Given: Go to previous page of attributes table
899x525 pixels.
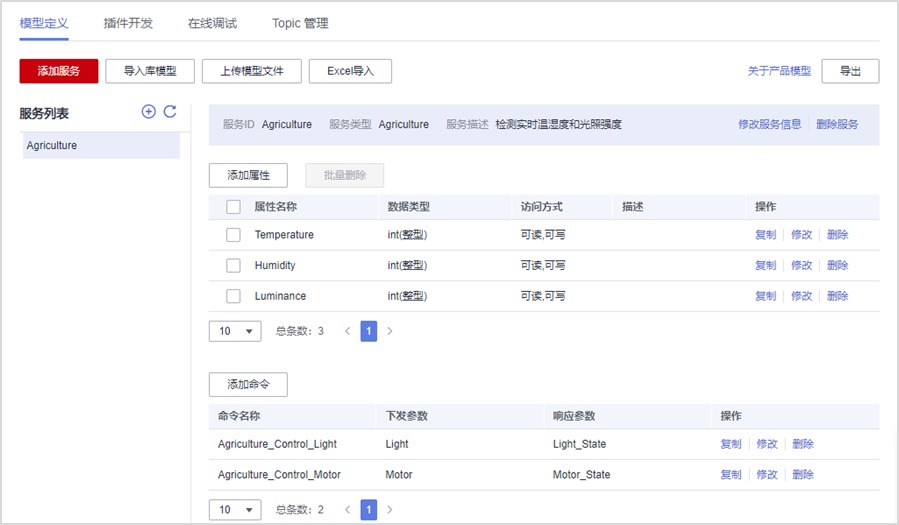Looking at the screenshot, I should 347,331.
